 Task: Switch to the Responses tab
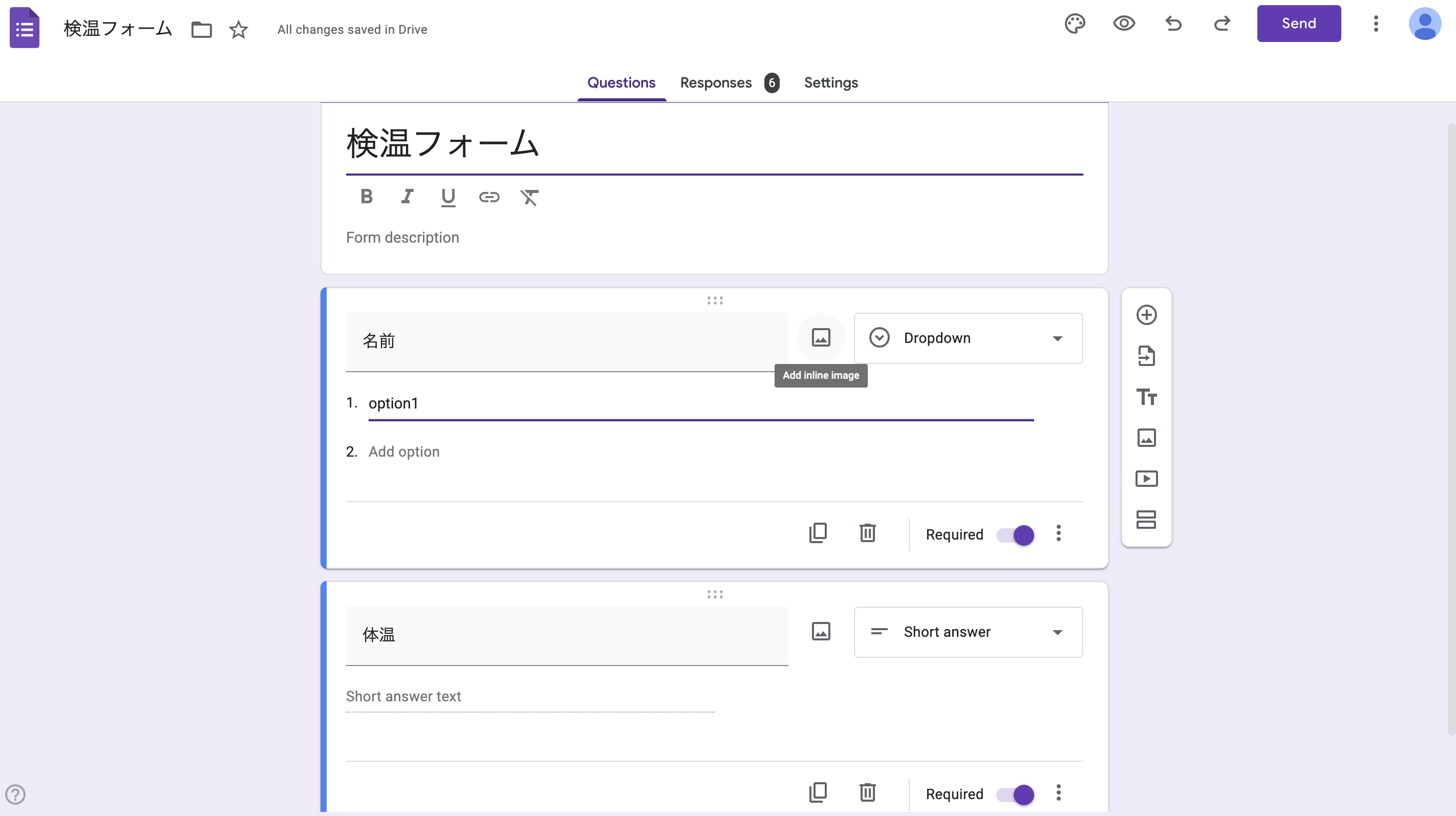click(x=716, y=82)
